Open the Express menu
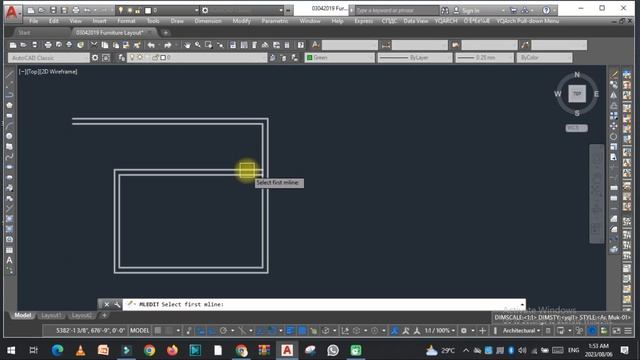The image size is (640, 360). pos(363,21)
